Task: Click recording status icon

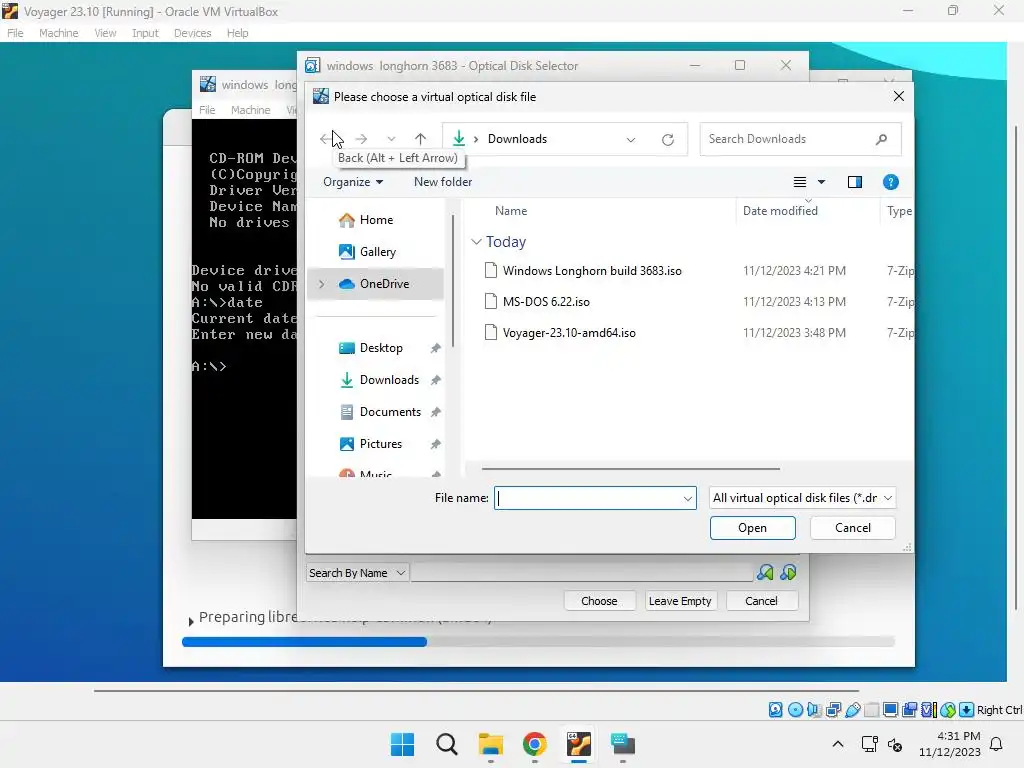Action: (909, 709)
